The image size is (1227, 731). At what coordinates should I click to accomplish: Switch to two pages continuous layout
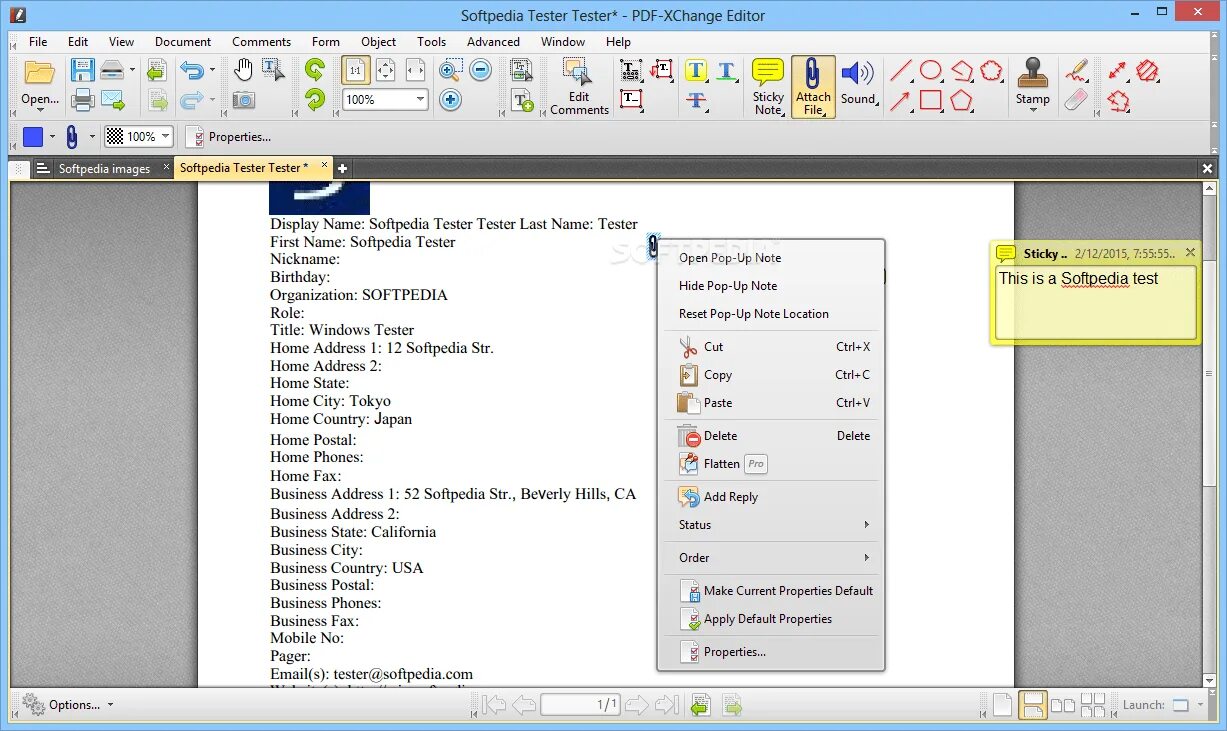click(1093, 705)
